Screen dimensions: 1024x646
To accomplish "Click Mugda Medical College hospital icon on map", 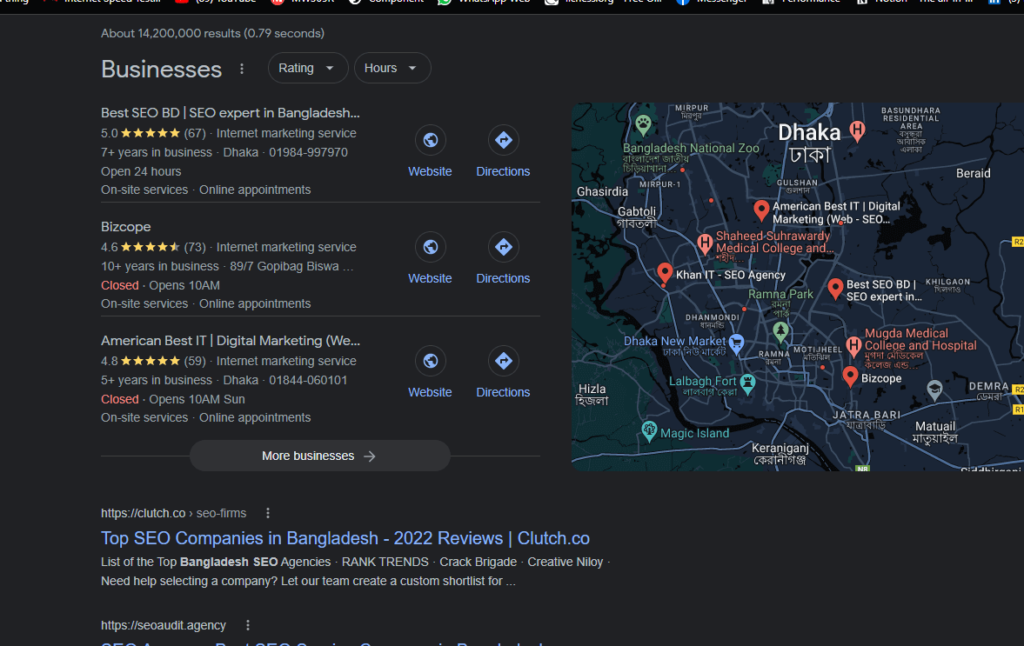I will [x=853, y=346].
